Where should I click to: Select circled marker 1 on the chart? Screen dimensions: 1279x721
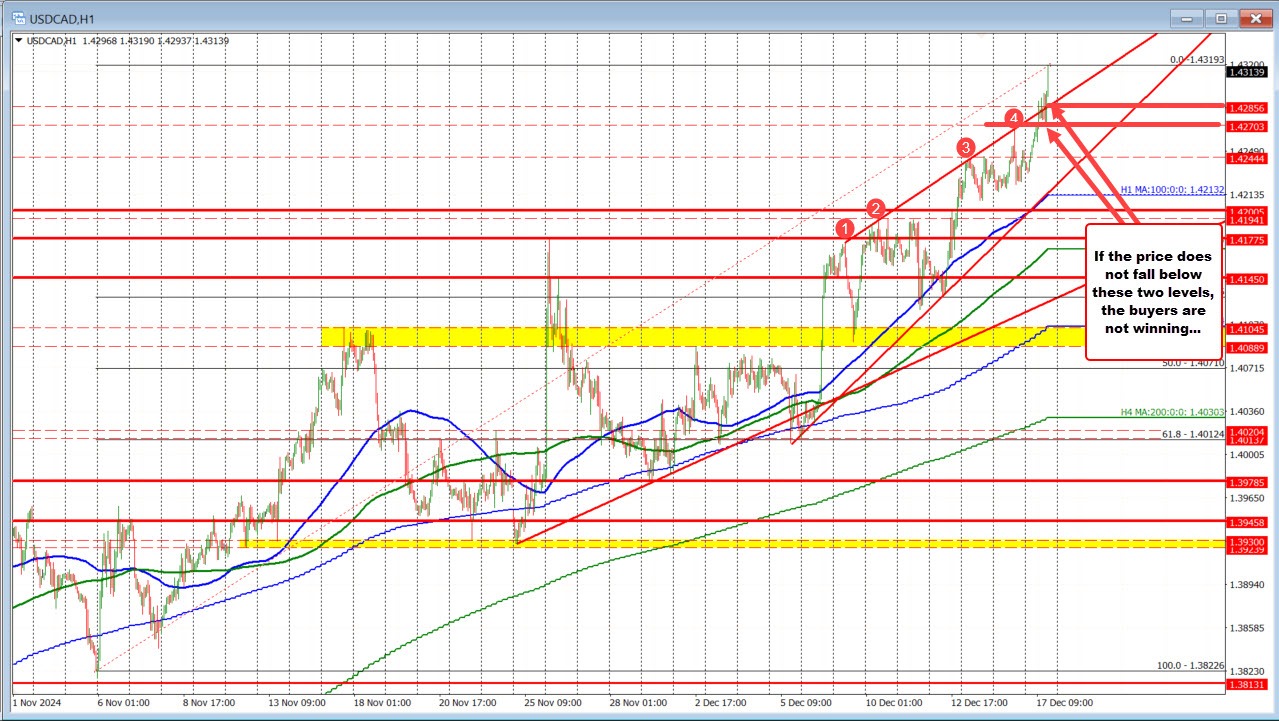point(843,228)
